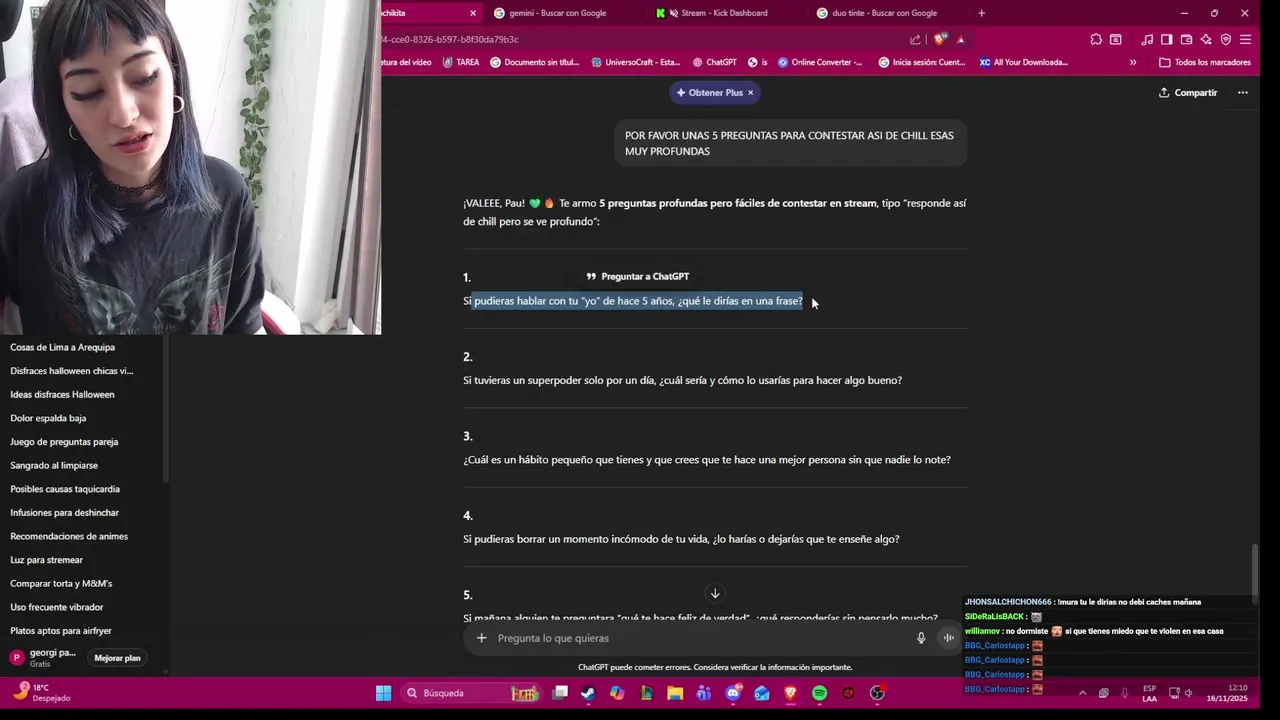Click the Share icon in the address bar
This screenshot has width=1280, height=720.
click(x=915, y=40)
